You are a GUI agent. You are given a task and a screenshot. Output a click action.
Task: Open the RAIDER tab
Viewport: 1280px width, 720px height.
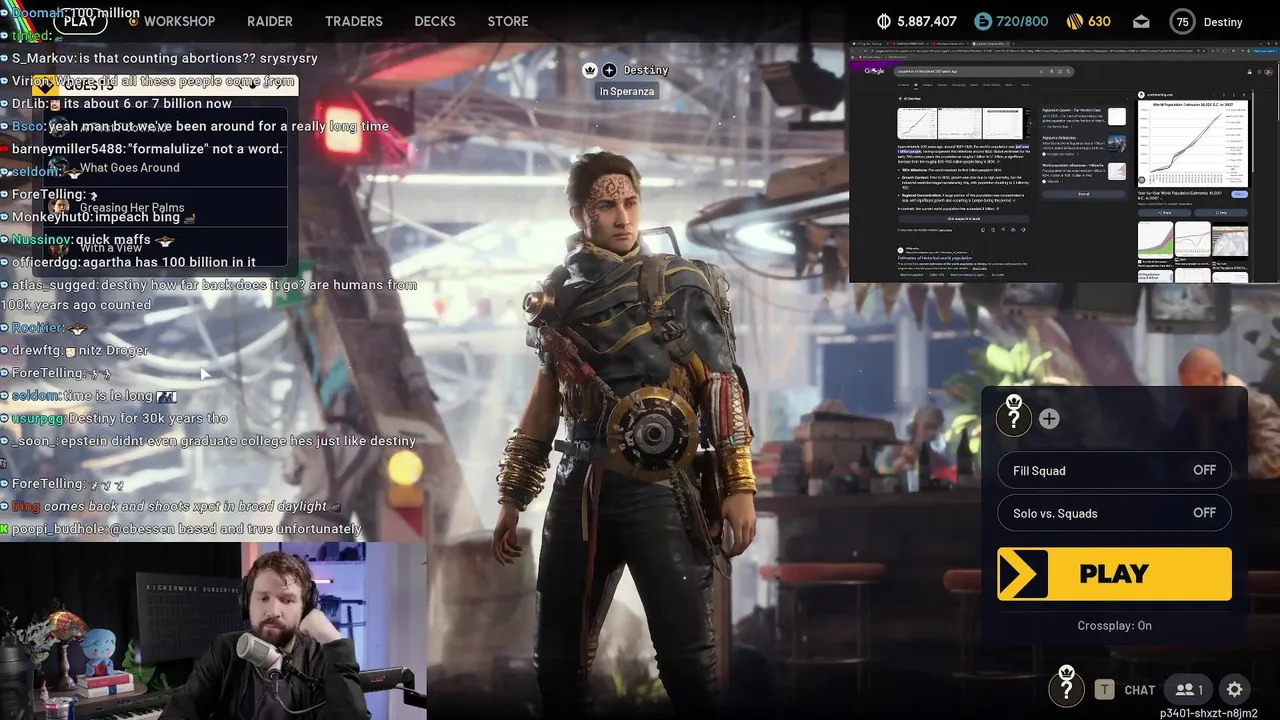coord(270,21)
